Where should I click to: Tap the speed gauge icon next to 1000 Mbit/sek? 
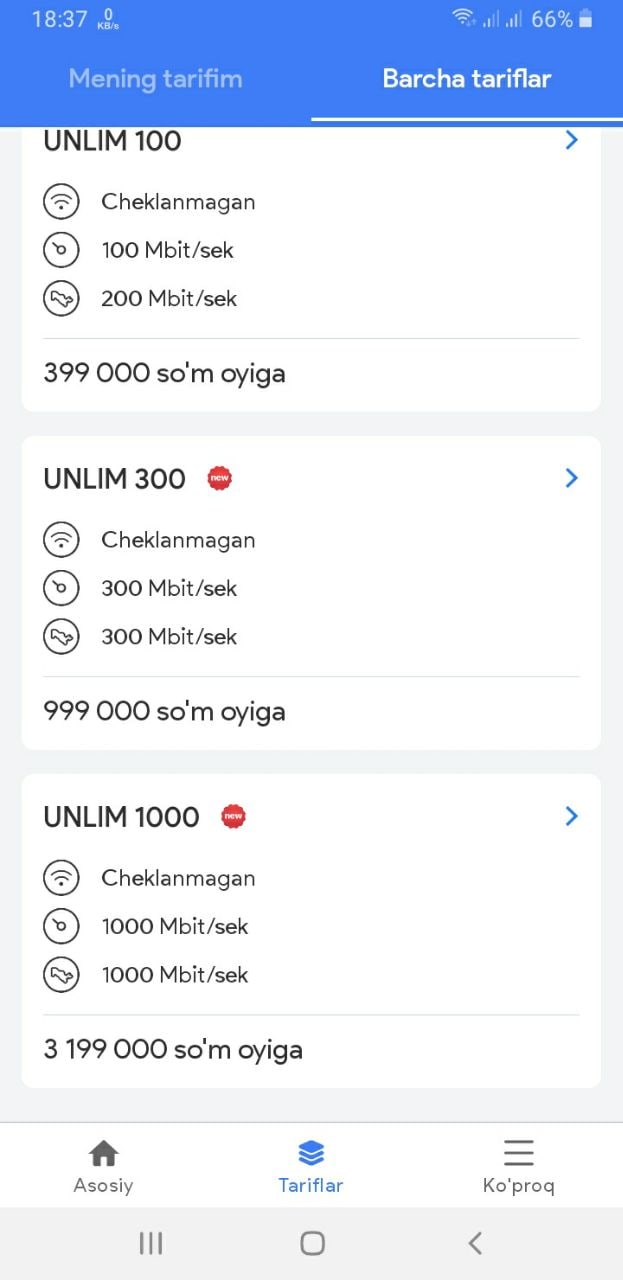(61, 926)
